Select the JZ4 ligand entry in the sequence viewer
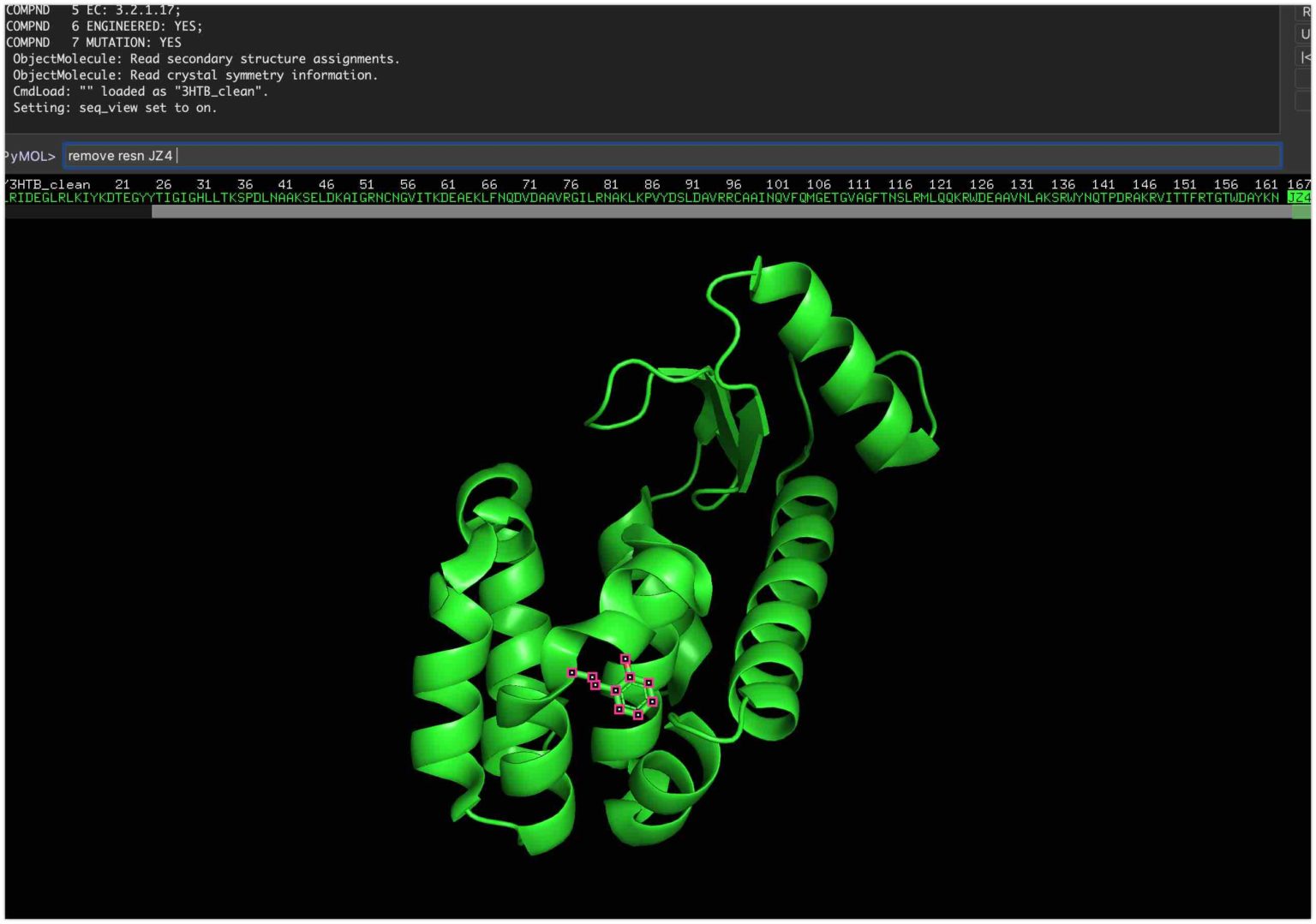This screenshot has height=924, width=1316. click(x=1299, y=197)
